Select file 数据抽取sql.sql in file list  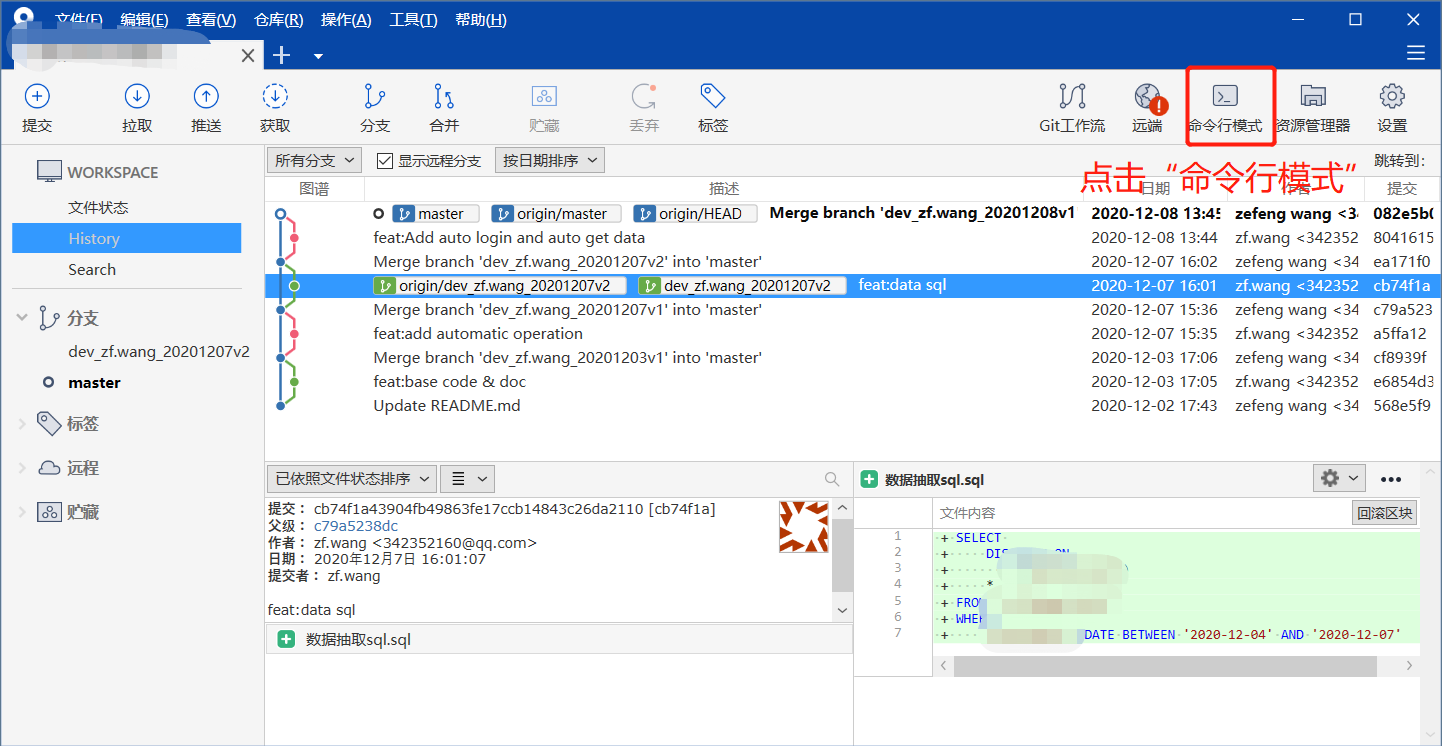(x=559, y=640)
